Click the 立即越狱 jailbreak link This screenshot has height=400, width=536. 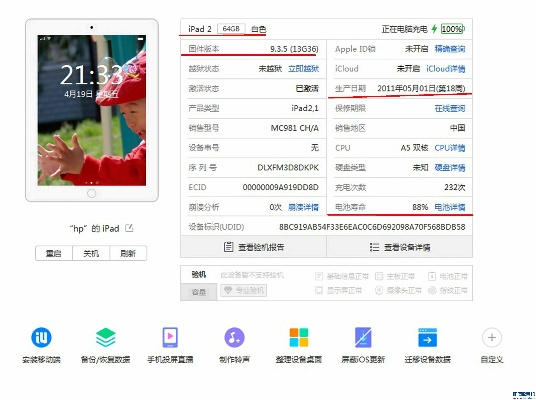click(303, 69)
